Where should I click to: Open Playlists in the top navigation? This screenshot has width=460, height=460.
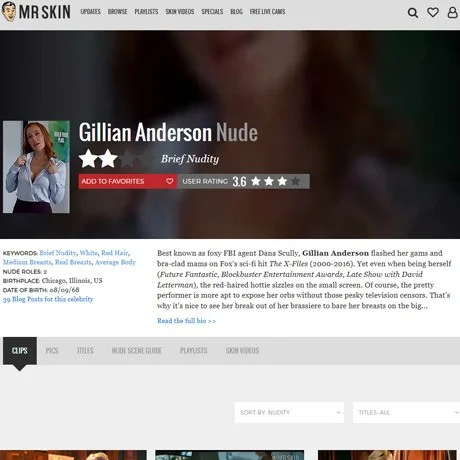pyautogui.click(x=146, y=12)
